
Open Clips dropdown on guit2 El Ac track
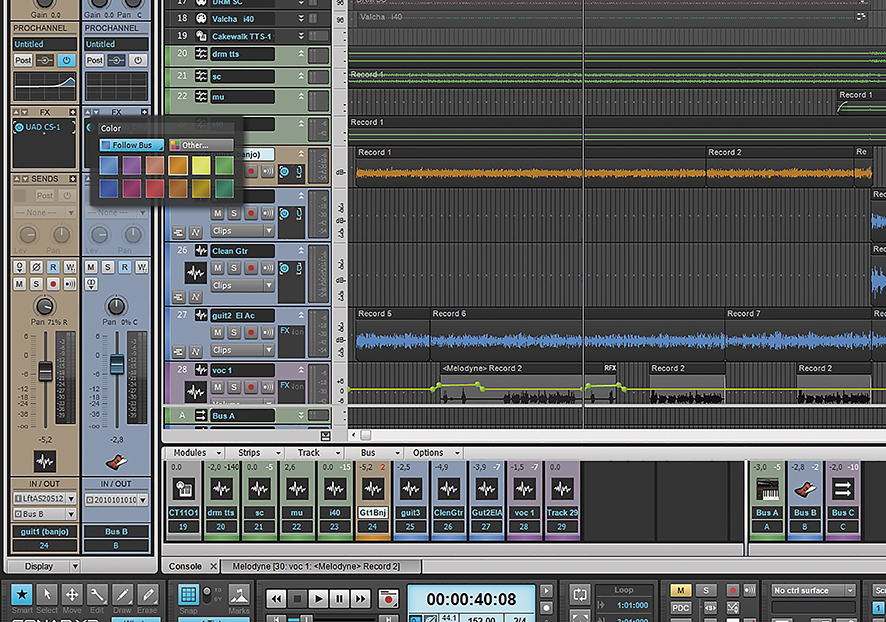[x=243, y=350]
